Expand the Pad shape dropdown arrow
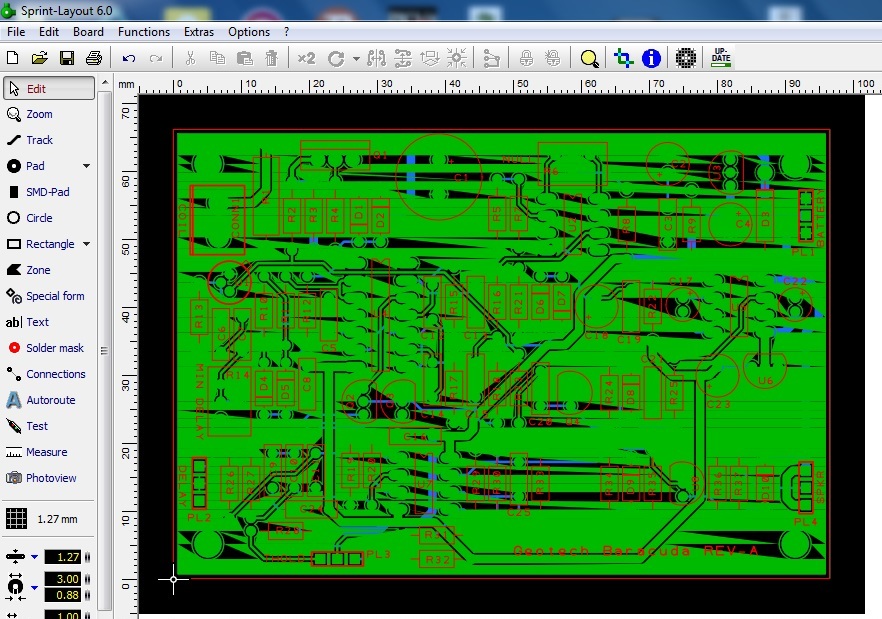The image size is (882, 619). (86, 166)
